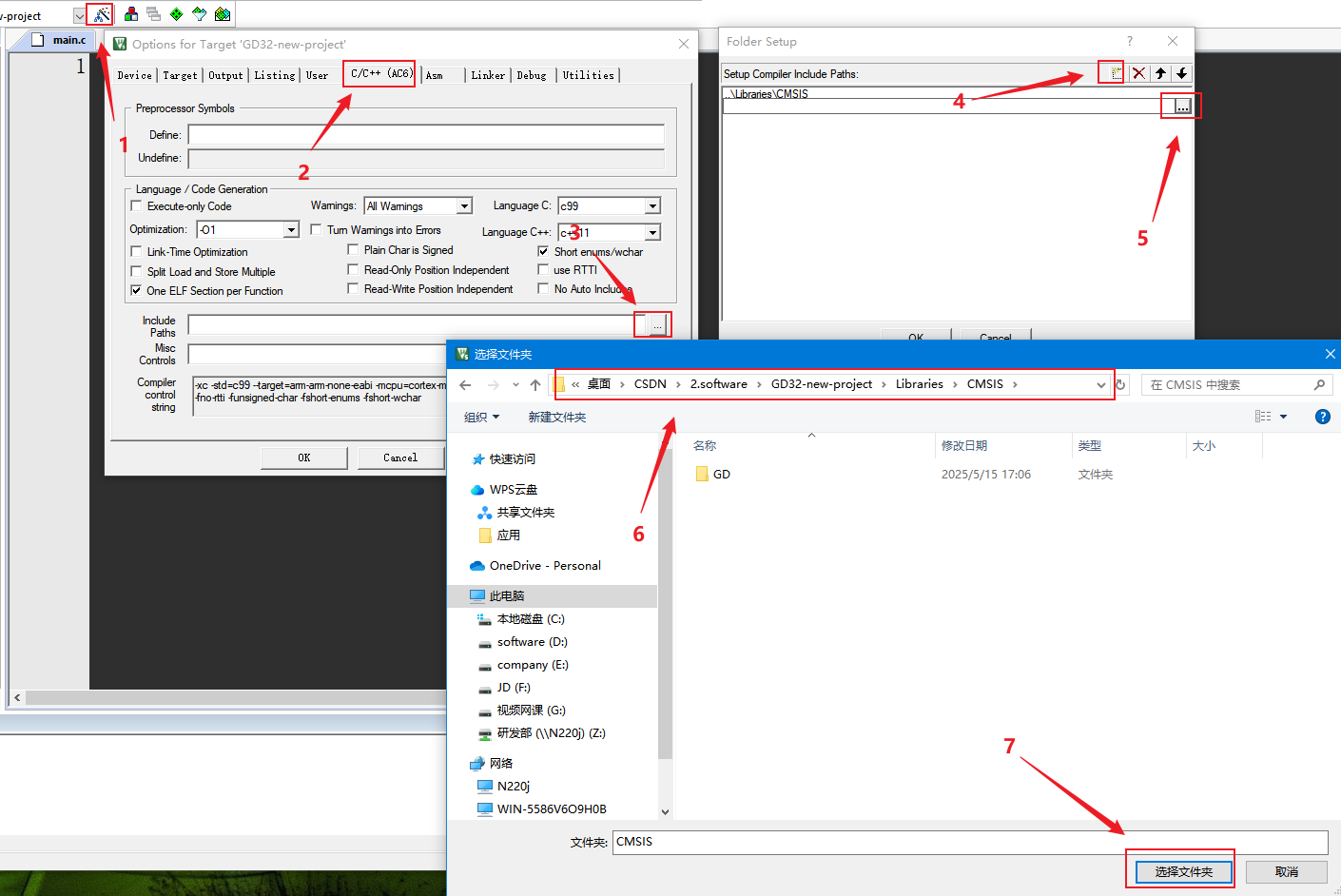
Task: Click the File Extensions/Manage Project Items icon
Action: point(131,14)
